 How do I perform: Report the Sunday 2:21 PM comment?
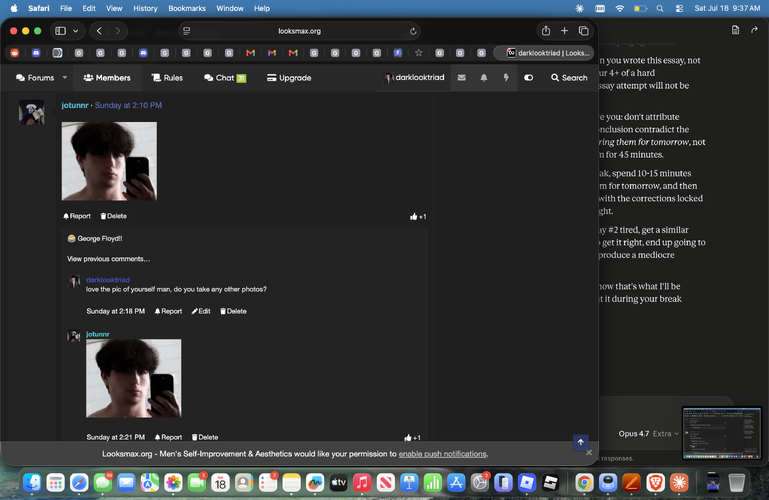pos(168,437)
